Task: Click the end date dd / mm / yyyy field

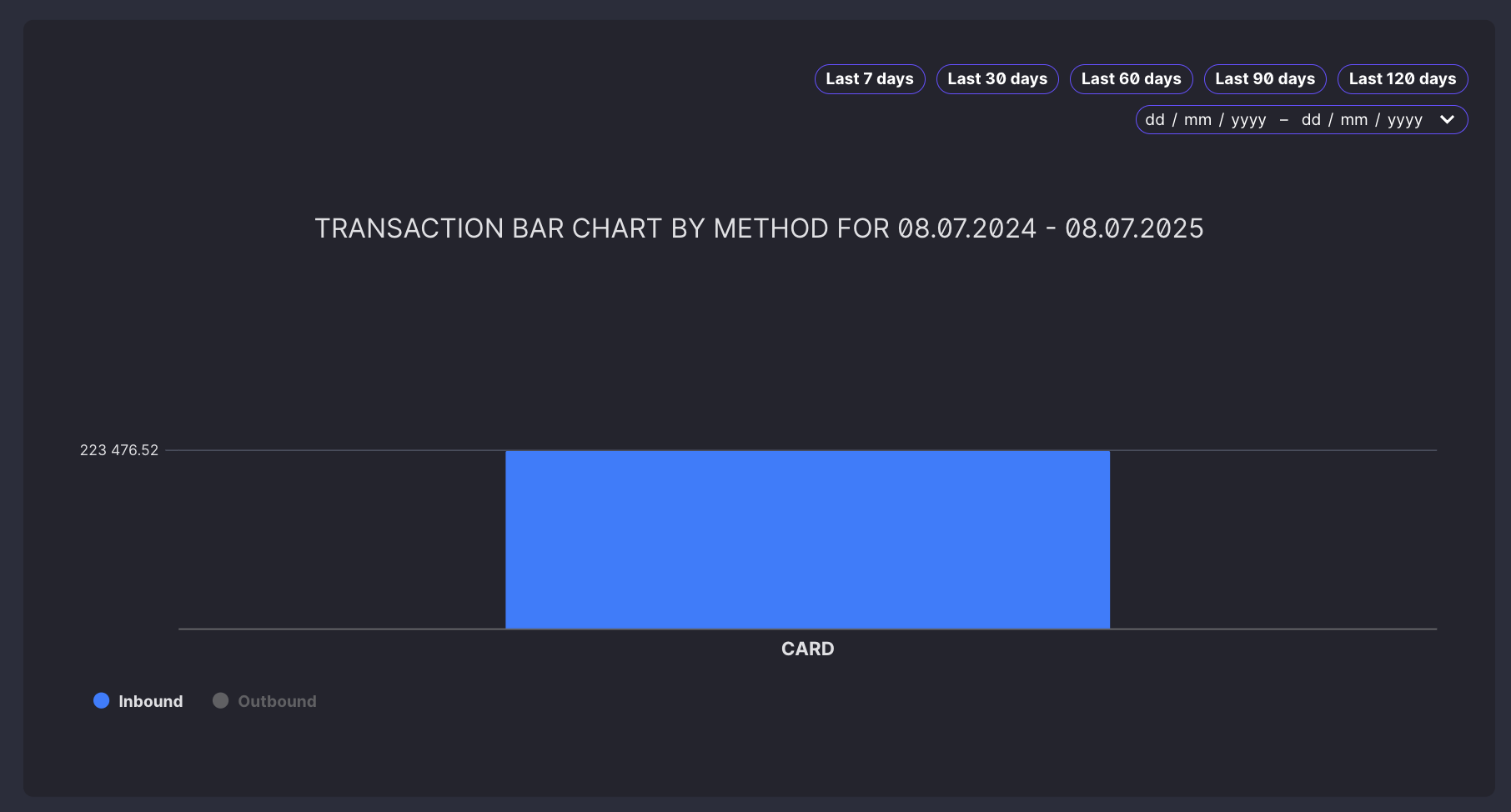Action: tap(1362, 120)
